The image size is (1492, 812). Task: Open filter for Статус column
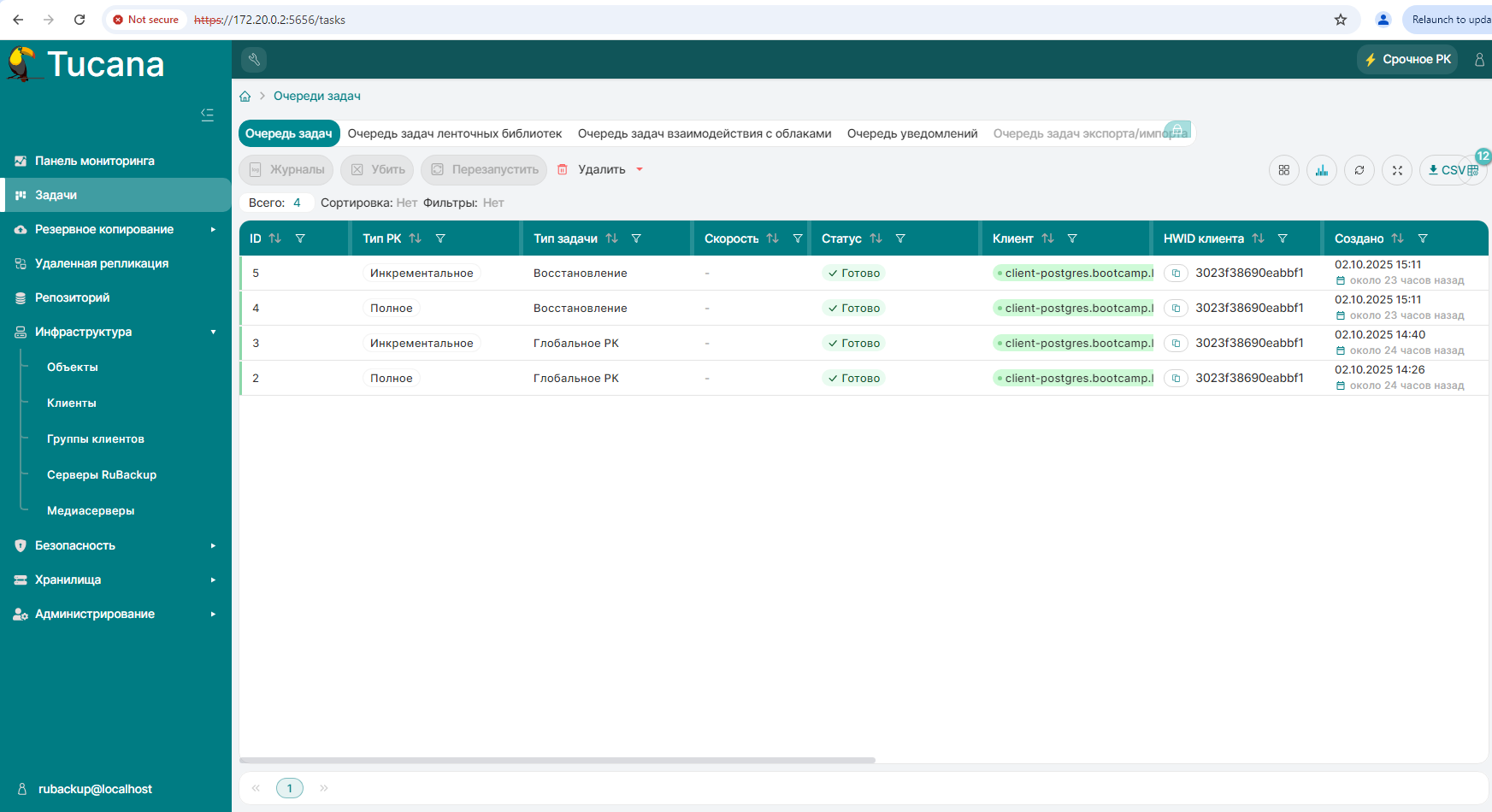(x=900, y=238)
